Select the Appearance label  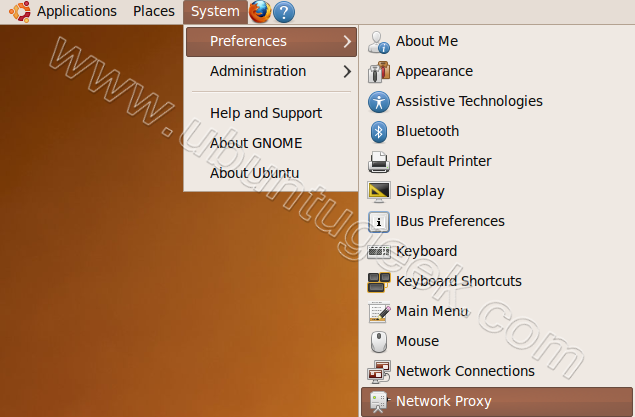(x=434, y=72)
